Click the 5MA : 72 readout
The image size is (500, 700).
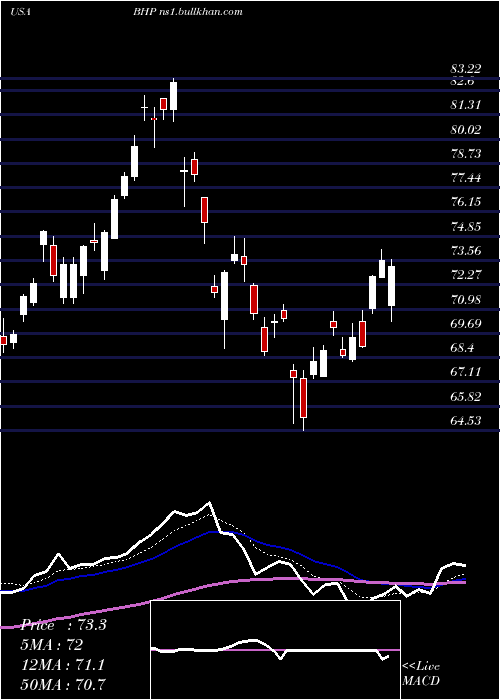pyautogui.click(x=52, y=644)
